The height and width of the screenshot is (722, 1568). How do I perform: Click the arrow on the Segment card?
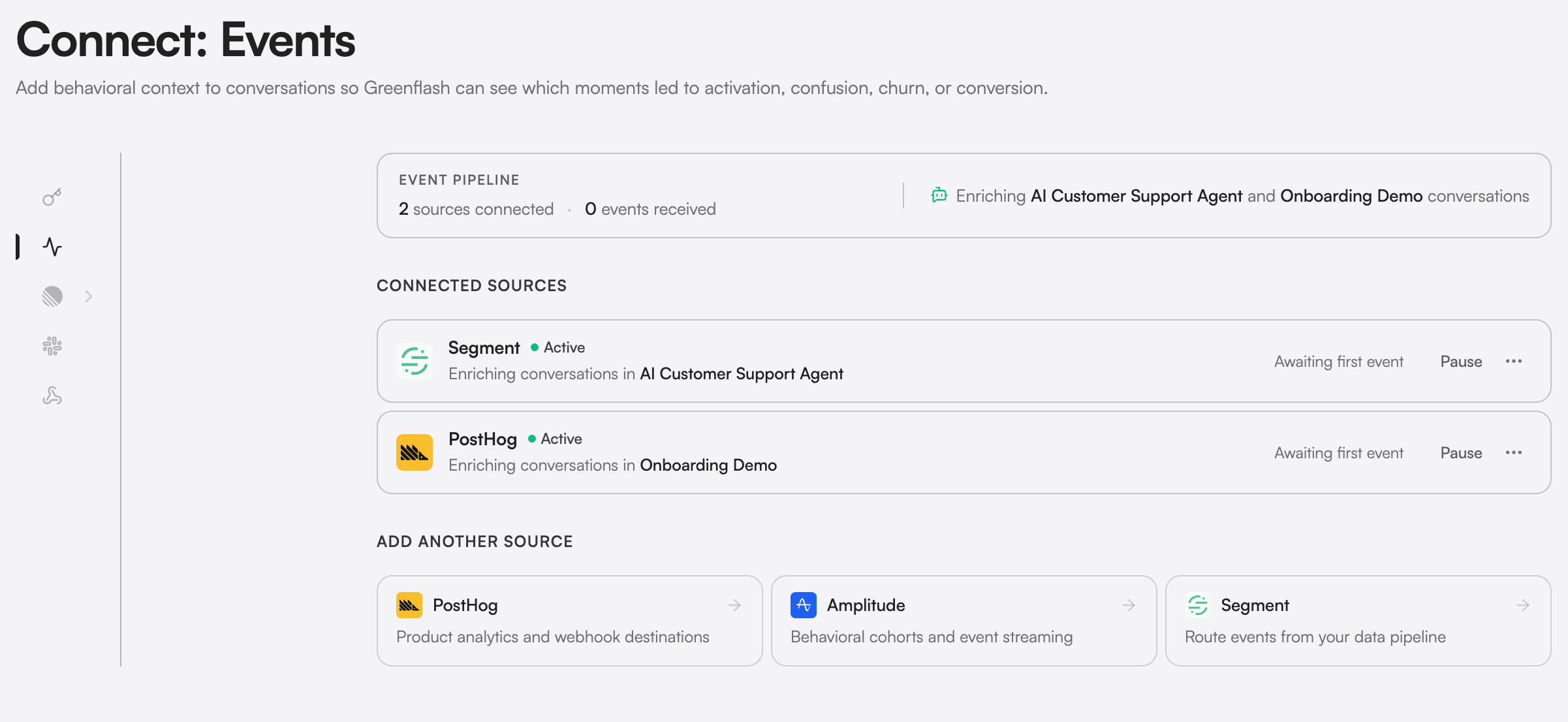[1523, 605]
